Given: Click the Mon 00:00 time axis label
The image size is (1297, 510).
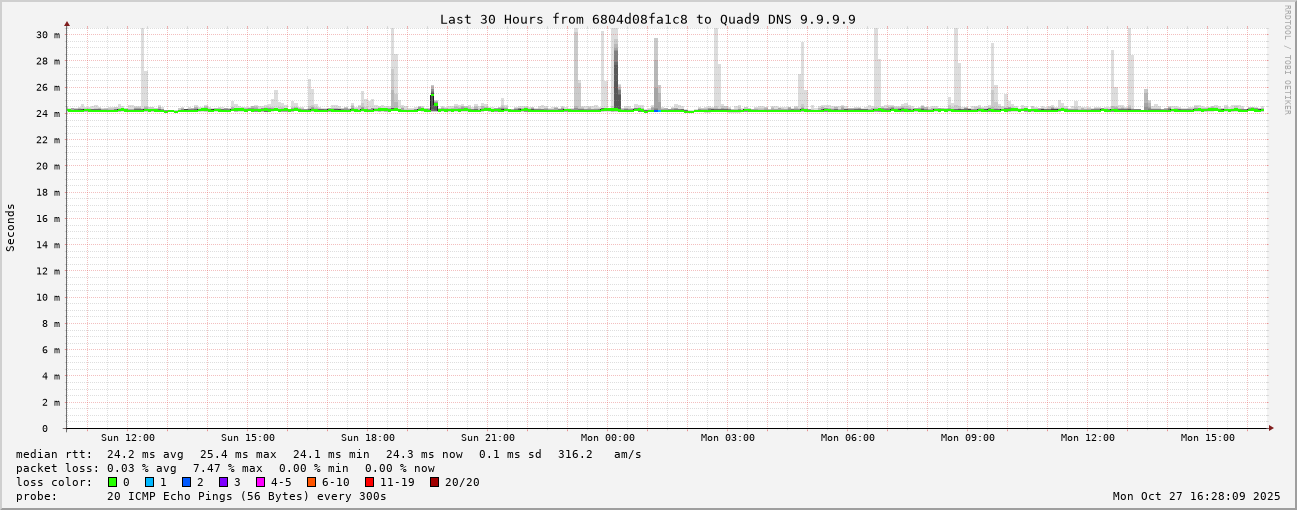Looking at the screenshot, I should click(607, 438).
